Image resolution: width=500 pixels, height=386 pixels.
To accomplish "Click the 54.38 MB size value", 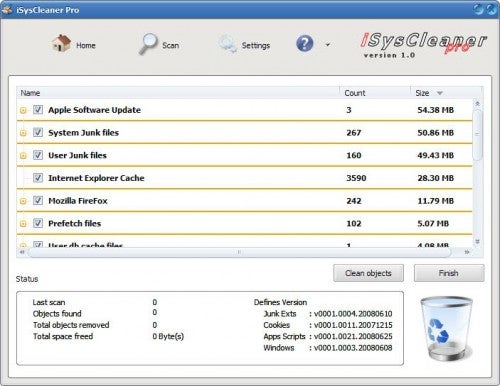I will pos(435,110).
